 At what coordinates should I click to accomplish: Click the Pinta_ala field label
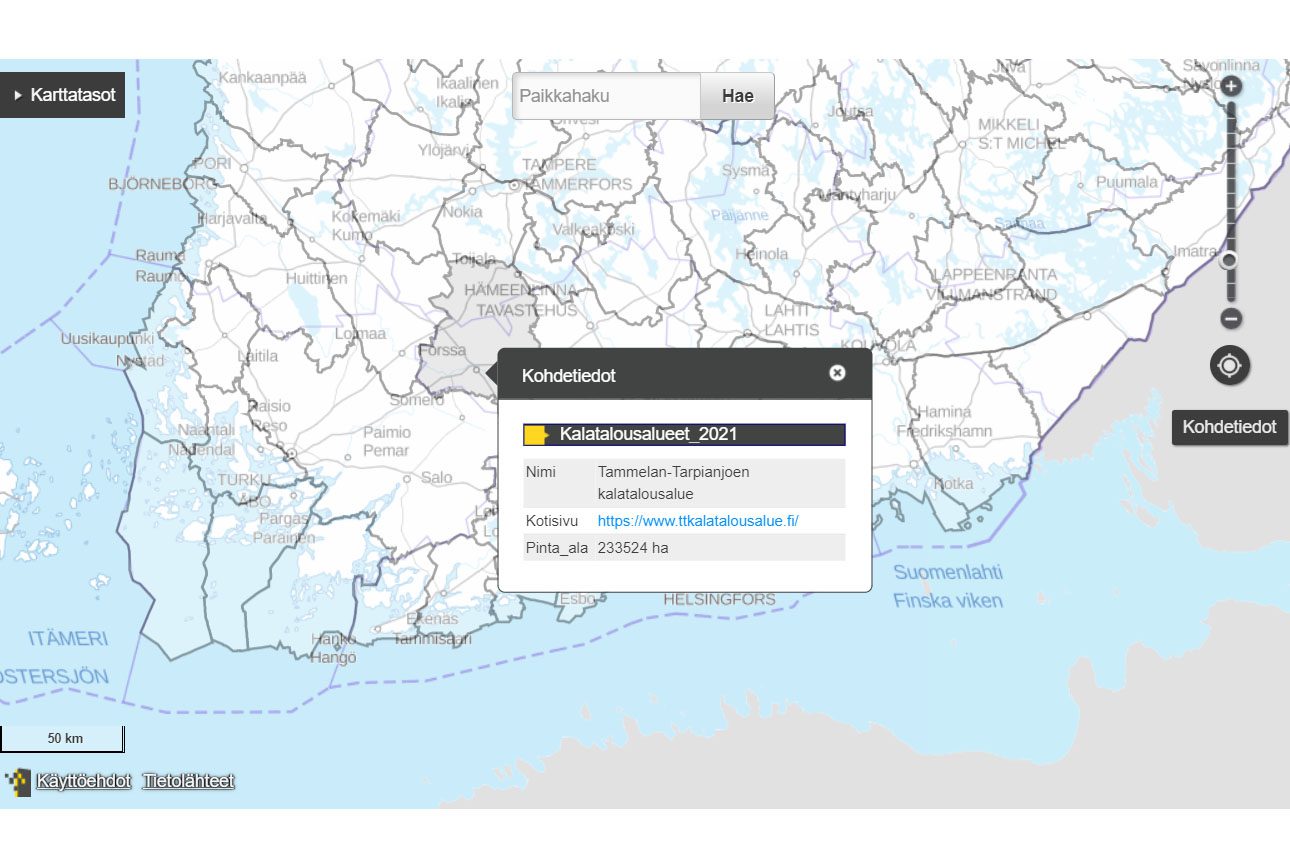point(557,548)
